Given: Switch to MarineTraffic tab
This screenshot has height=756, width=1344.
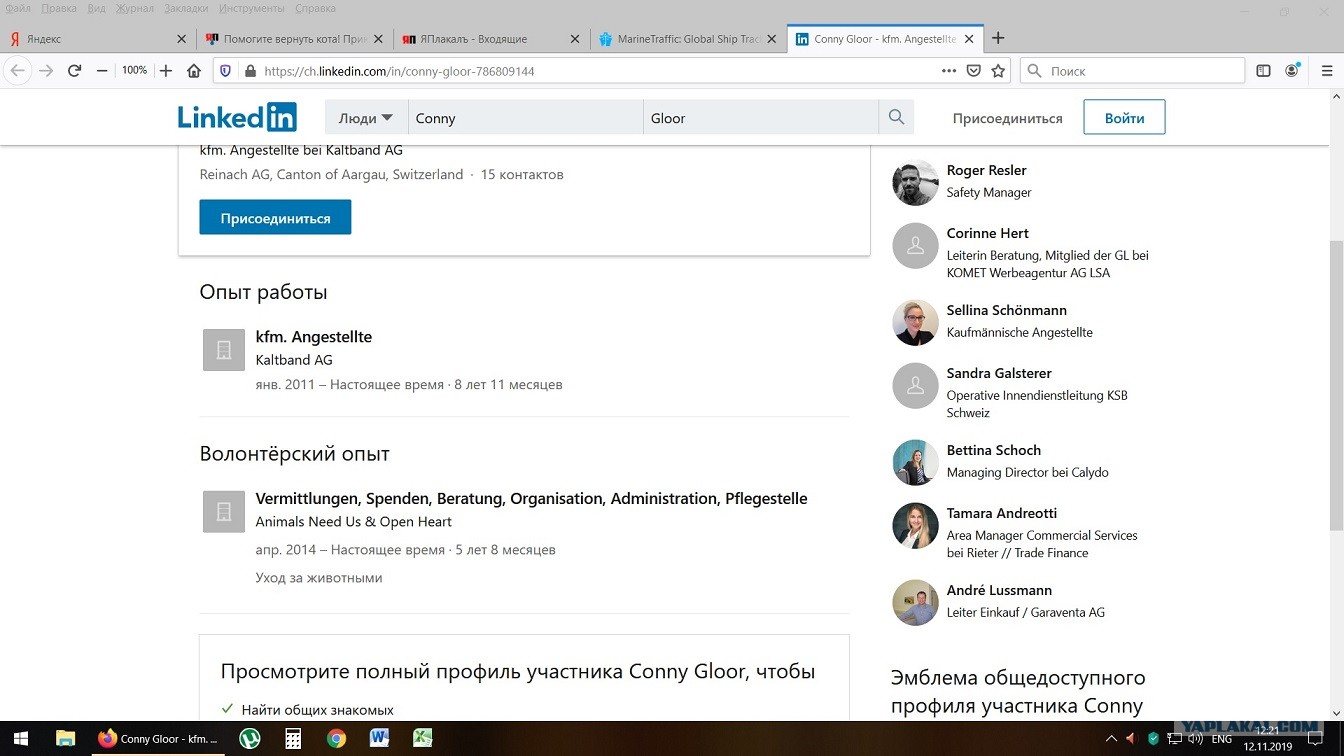Looking at the screenshot, I should pyautogui.click(x=687, y=39).
